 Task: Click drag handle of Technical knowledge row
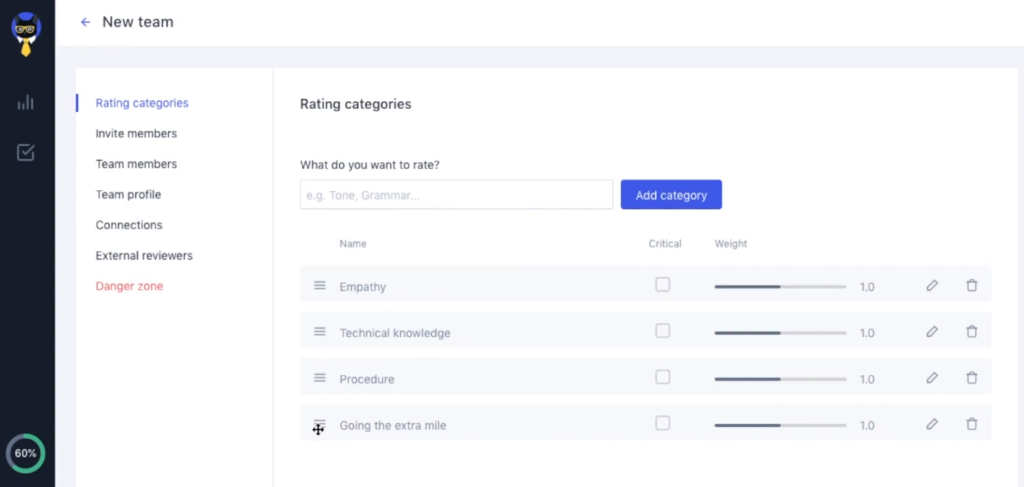coord(320,332)
